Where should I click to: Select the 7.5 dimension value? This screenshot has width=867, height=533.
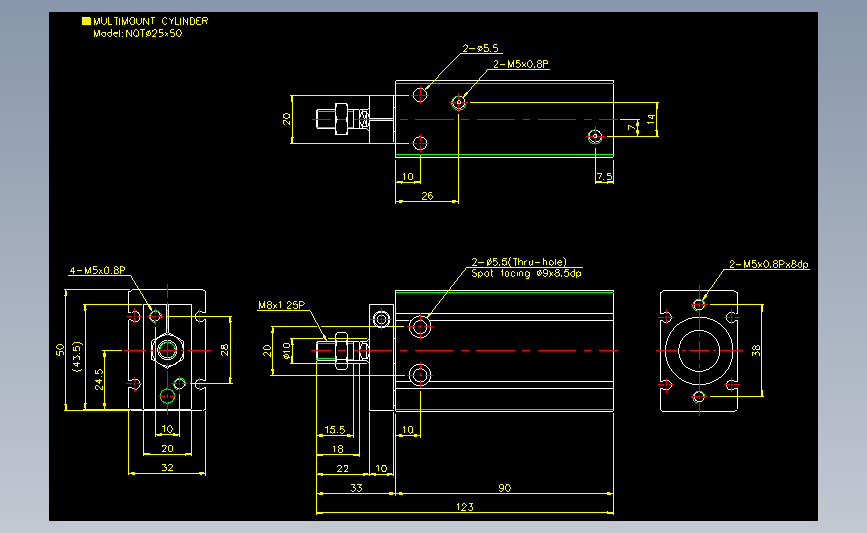tap(604, 176)
